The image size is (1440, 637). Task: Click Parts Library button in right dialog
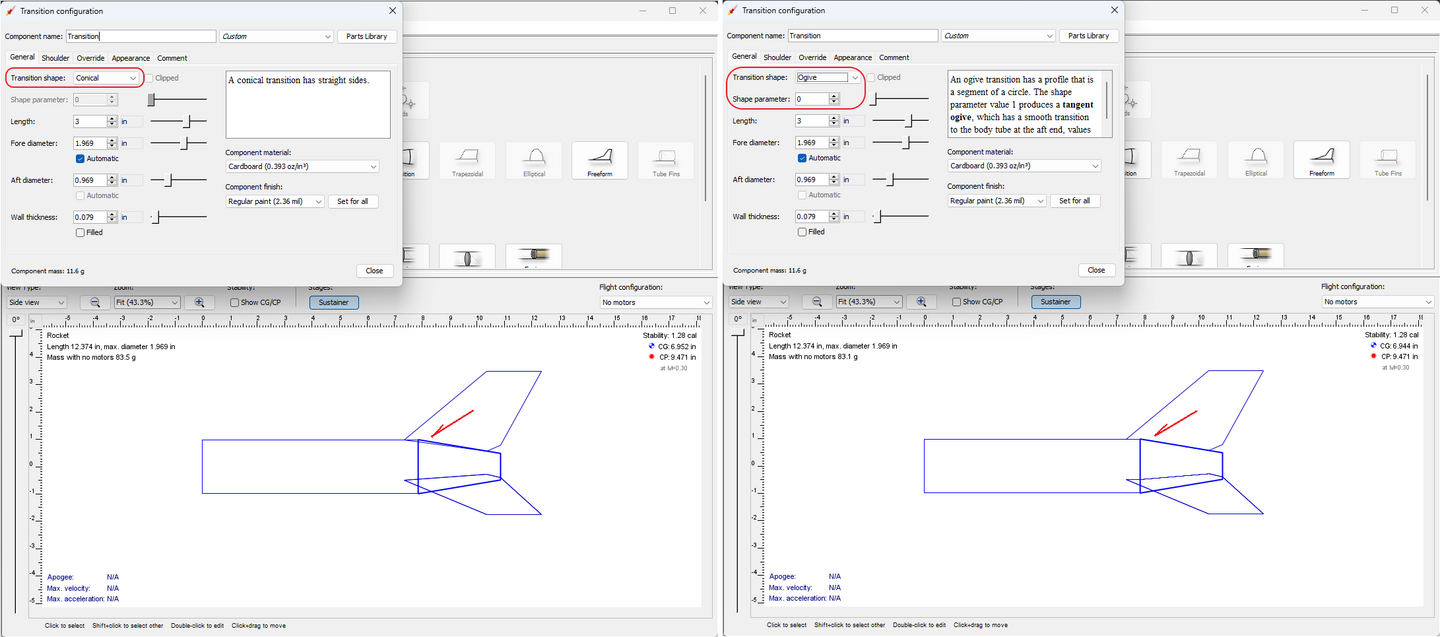[x=1089, y=36]
